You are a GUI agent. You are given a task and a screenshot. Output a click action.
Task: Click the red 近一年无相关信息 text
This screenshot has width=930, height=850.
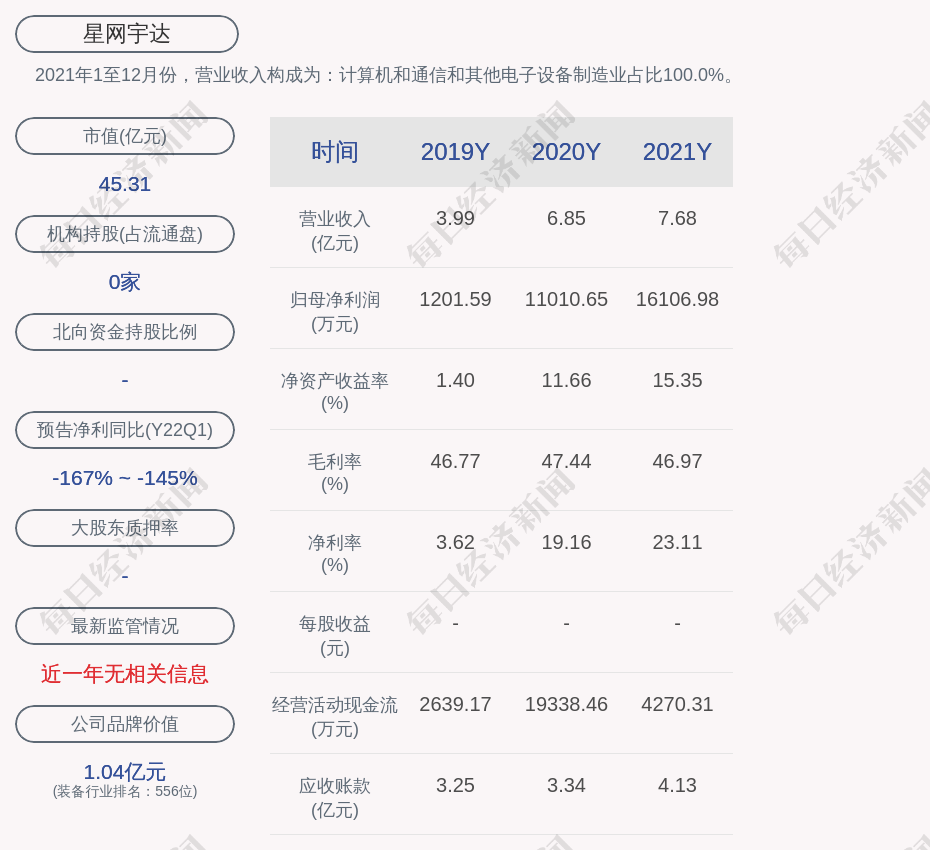125,674
